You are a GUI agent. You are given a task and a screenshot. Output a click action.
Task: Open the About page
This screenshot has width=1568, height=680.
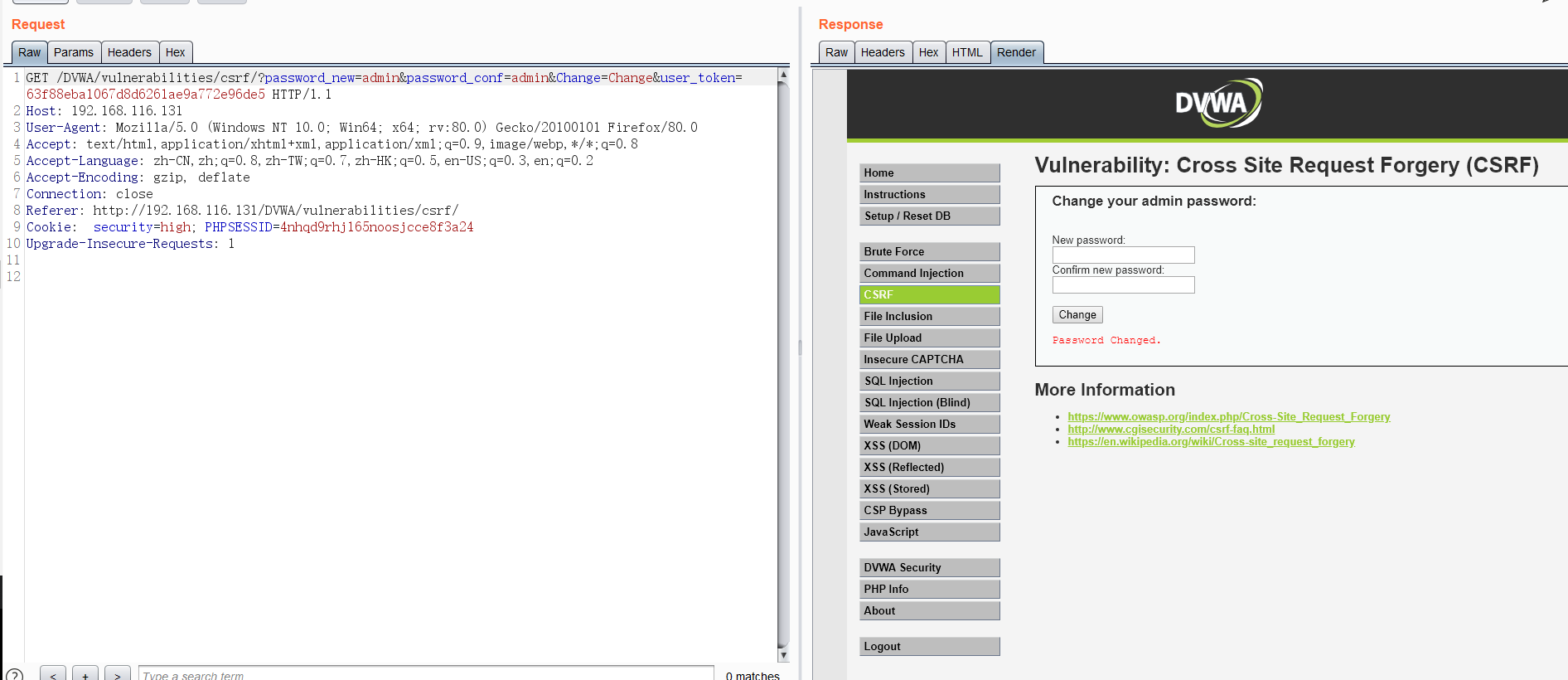pos(929,610)
